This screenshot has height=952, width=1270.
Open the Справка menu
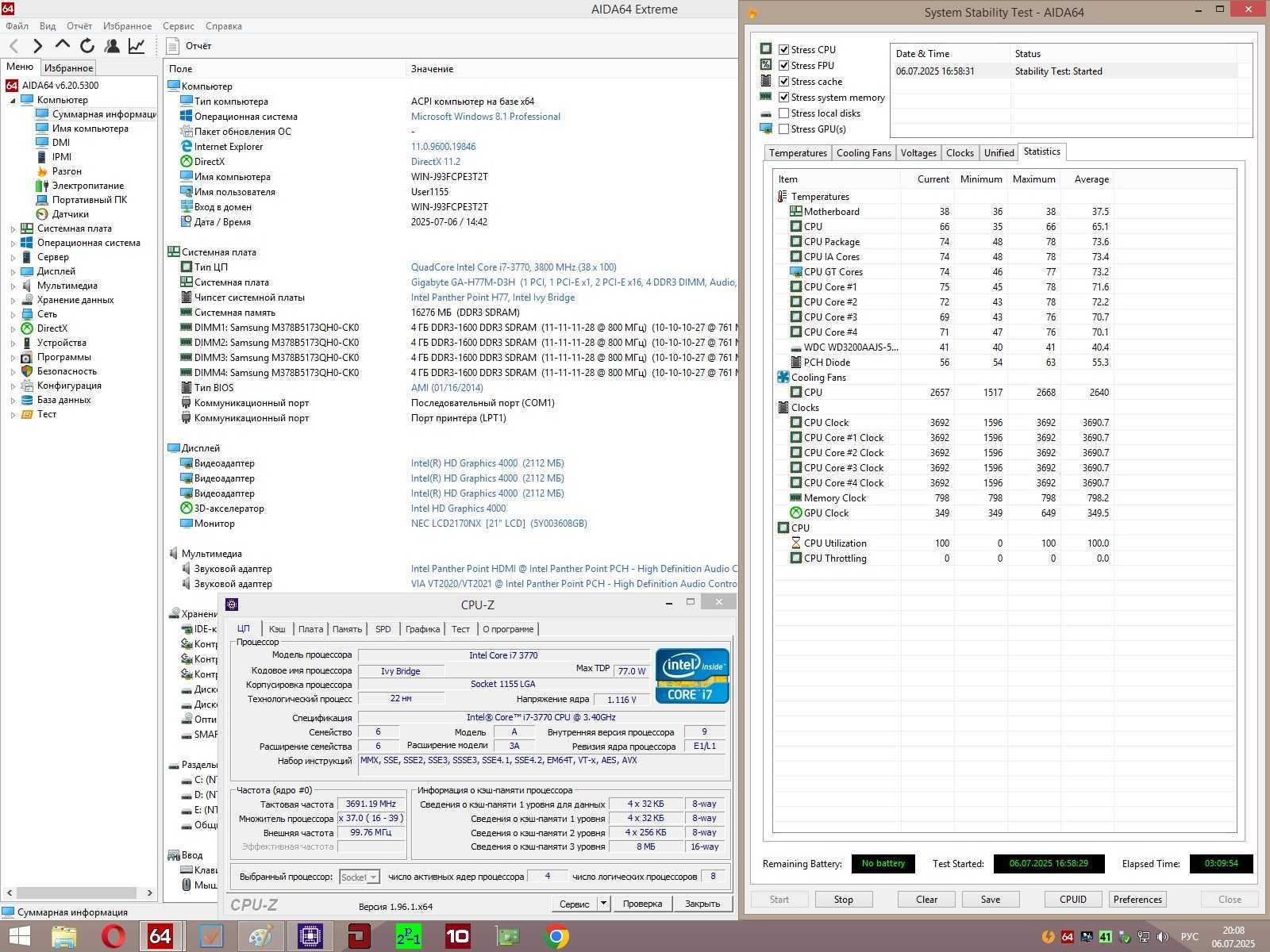point(224,26)
